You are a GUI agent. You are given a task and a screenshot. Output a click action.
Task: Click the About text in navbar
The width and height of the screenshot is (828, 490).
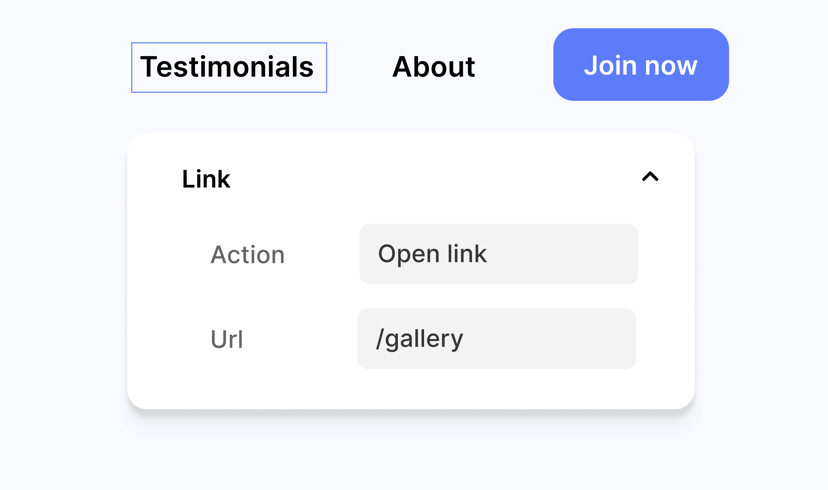(433, 67)
